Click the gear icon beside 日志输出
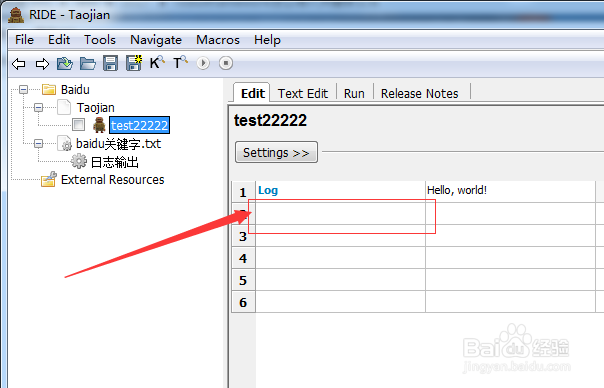 pos(79,161)
